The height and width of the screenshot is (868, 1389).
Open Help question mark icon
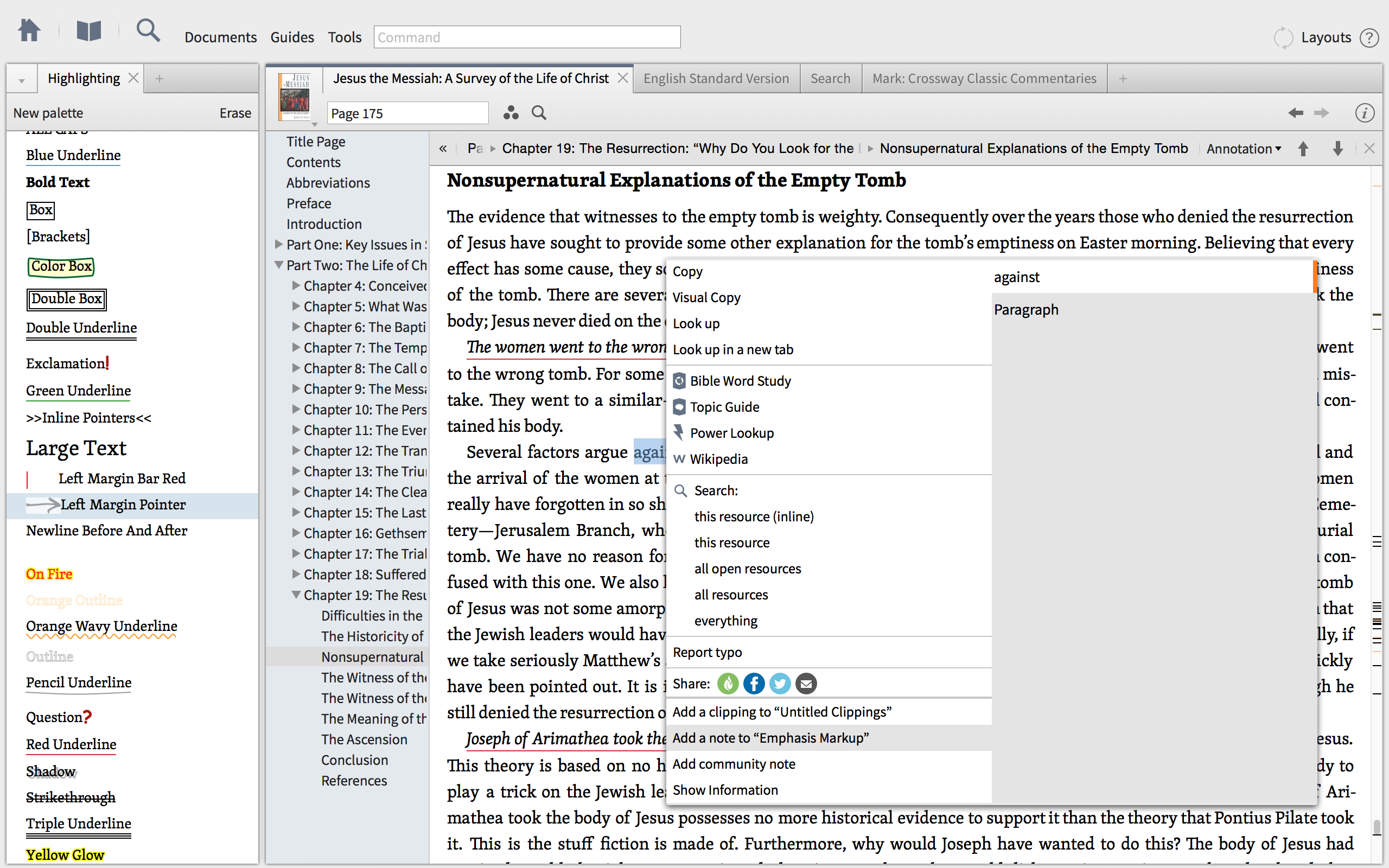coord(1369,38)
